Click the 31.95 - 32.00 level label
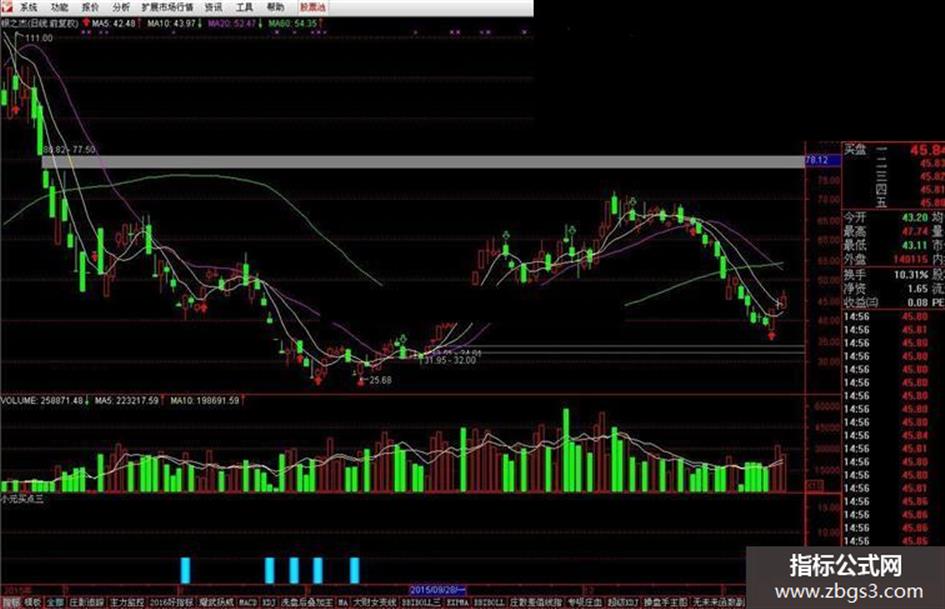Image resolution: width=945 pixels, height=609 pixels. point(449,360)
